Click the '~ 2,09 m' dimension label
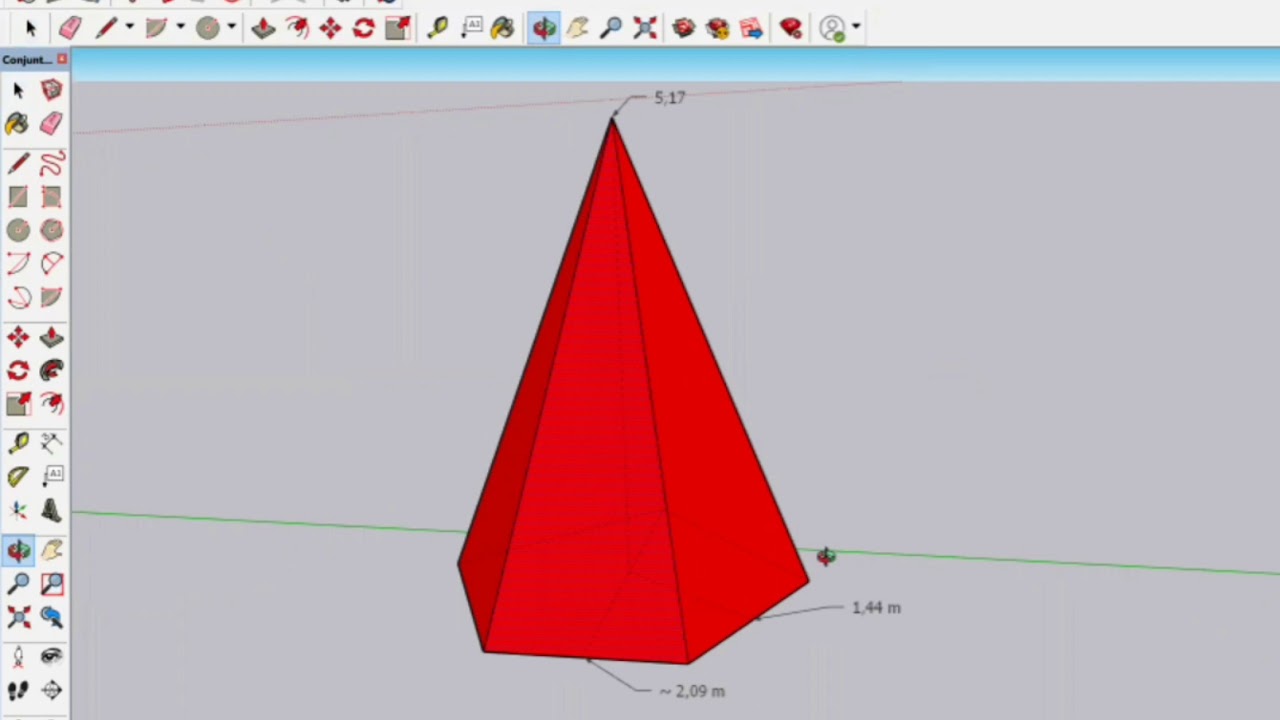The width and height of the screenshot is (1280, 720). tap(692, 691)
